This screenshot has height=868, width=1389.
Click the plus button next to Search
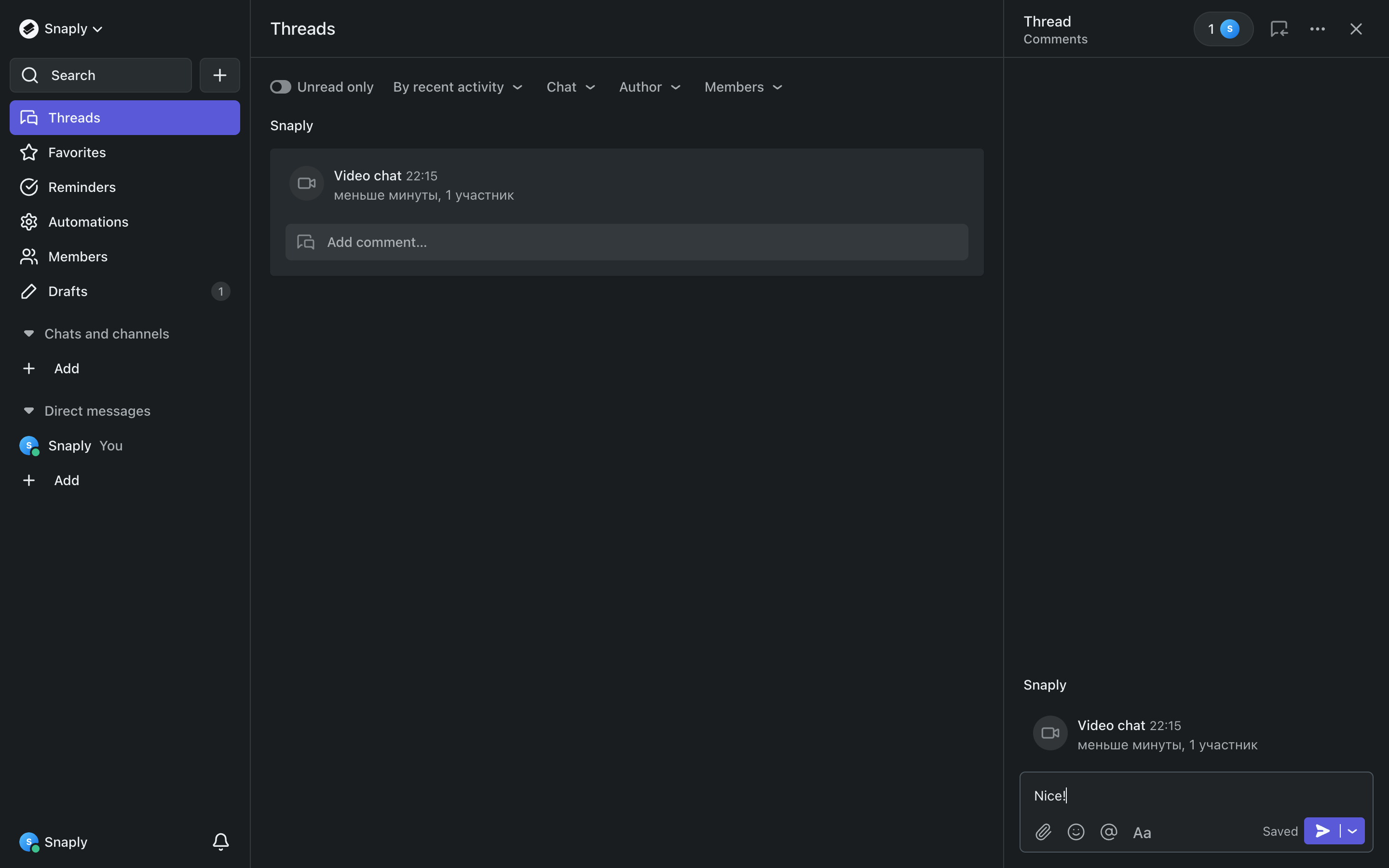click(220, 75)
